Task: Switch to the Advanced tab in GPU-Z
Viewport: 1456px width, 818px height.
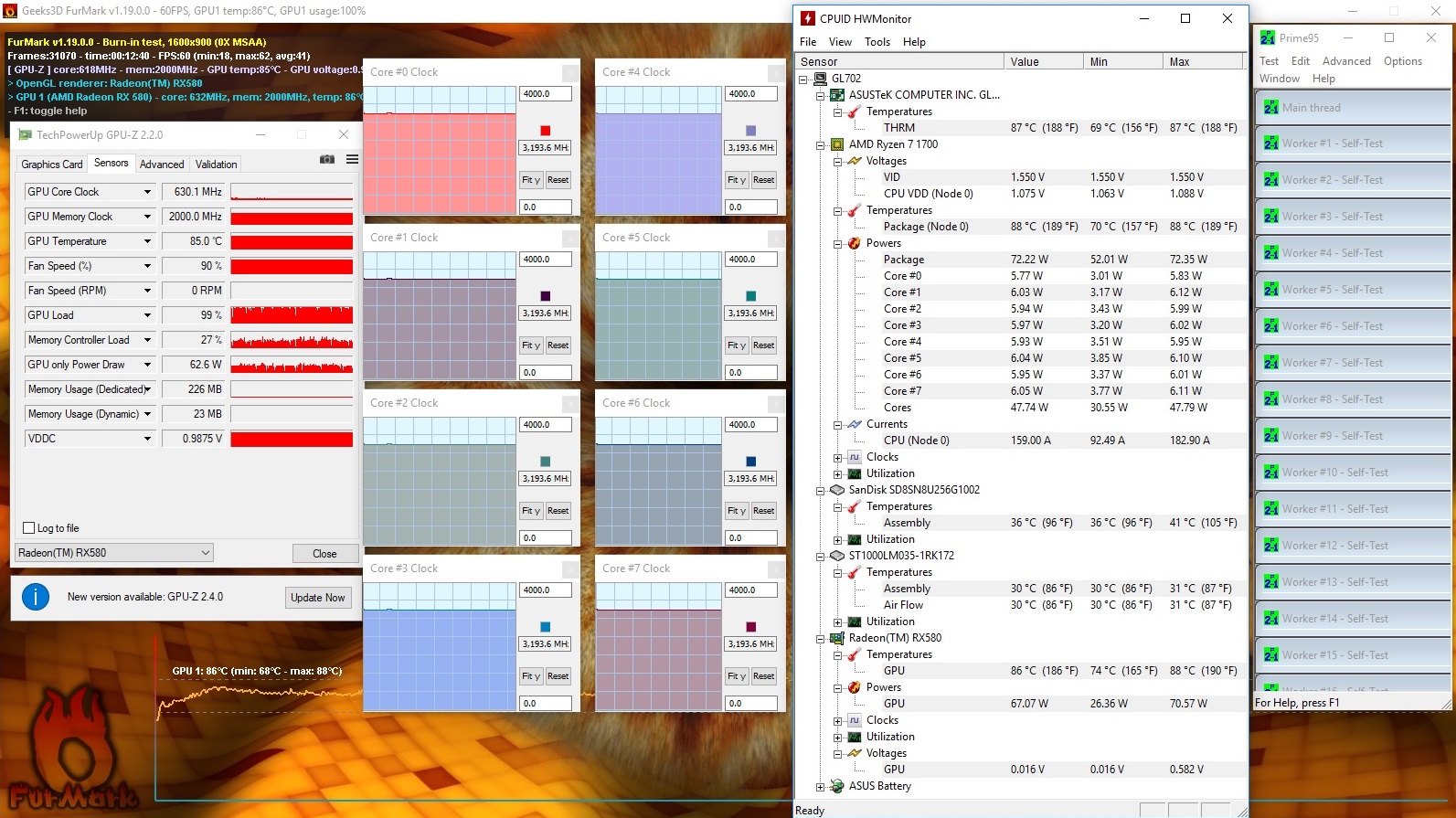Action: tap(162, 165)
